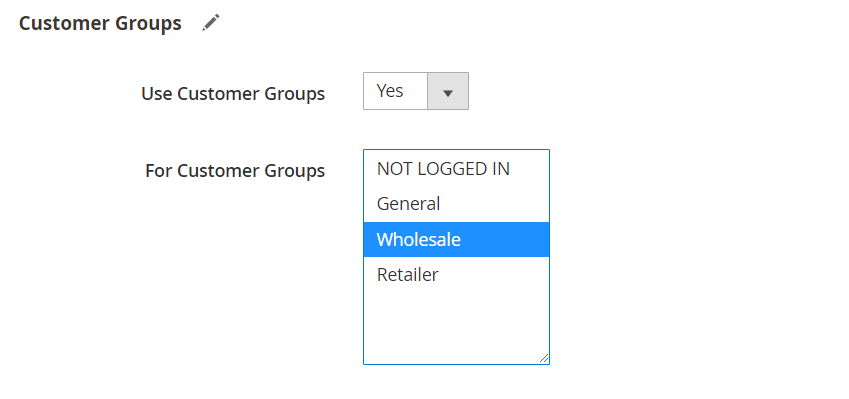The image size is (849, 399).
Task: Click the NOT LOGGED IN list entry
Action: [456, 169]
